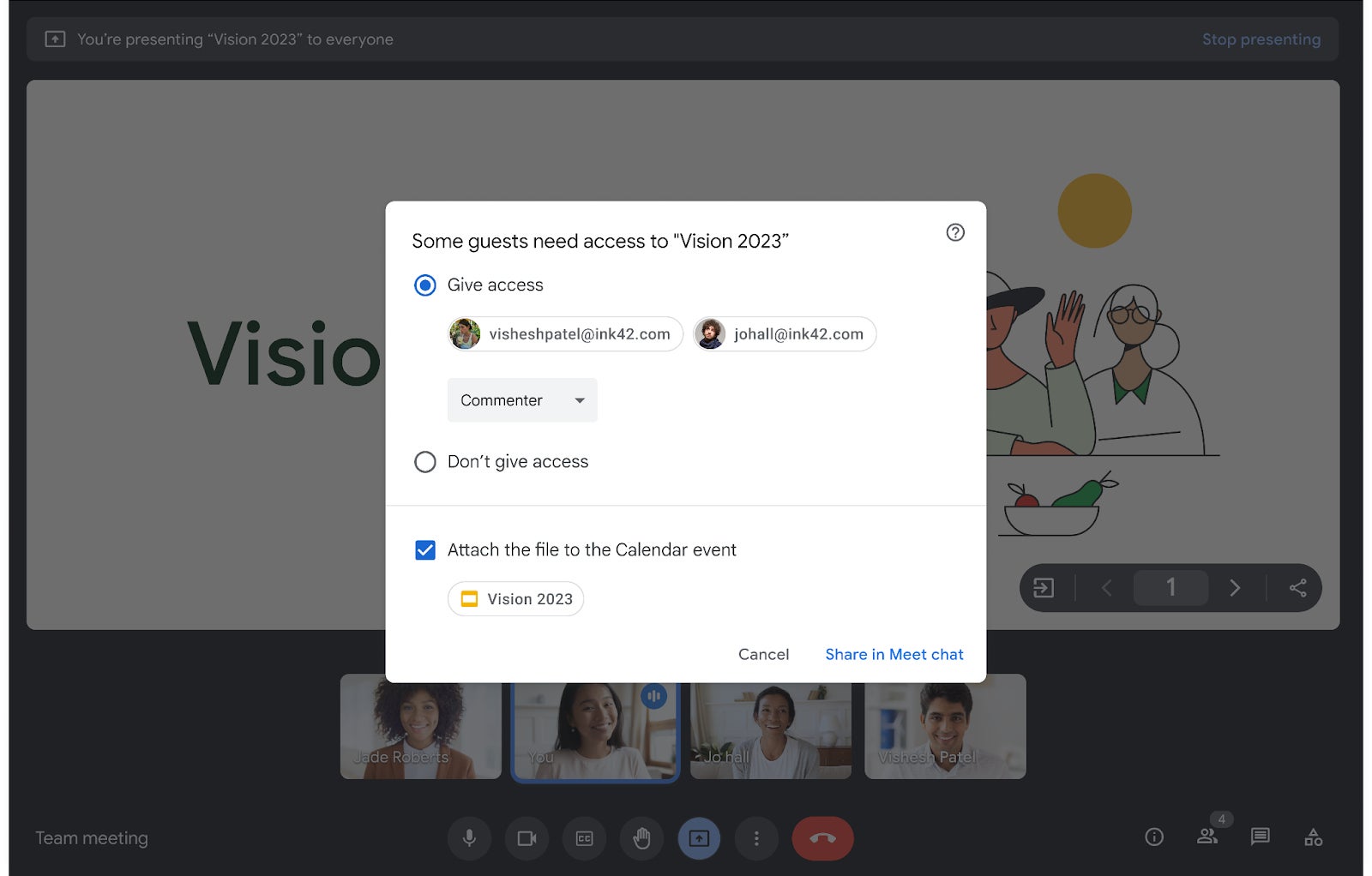Select Jade Roberts video tile
Viewport: 1372px width, 876px height.
(x=420, y=726)
